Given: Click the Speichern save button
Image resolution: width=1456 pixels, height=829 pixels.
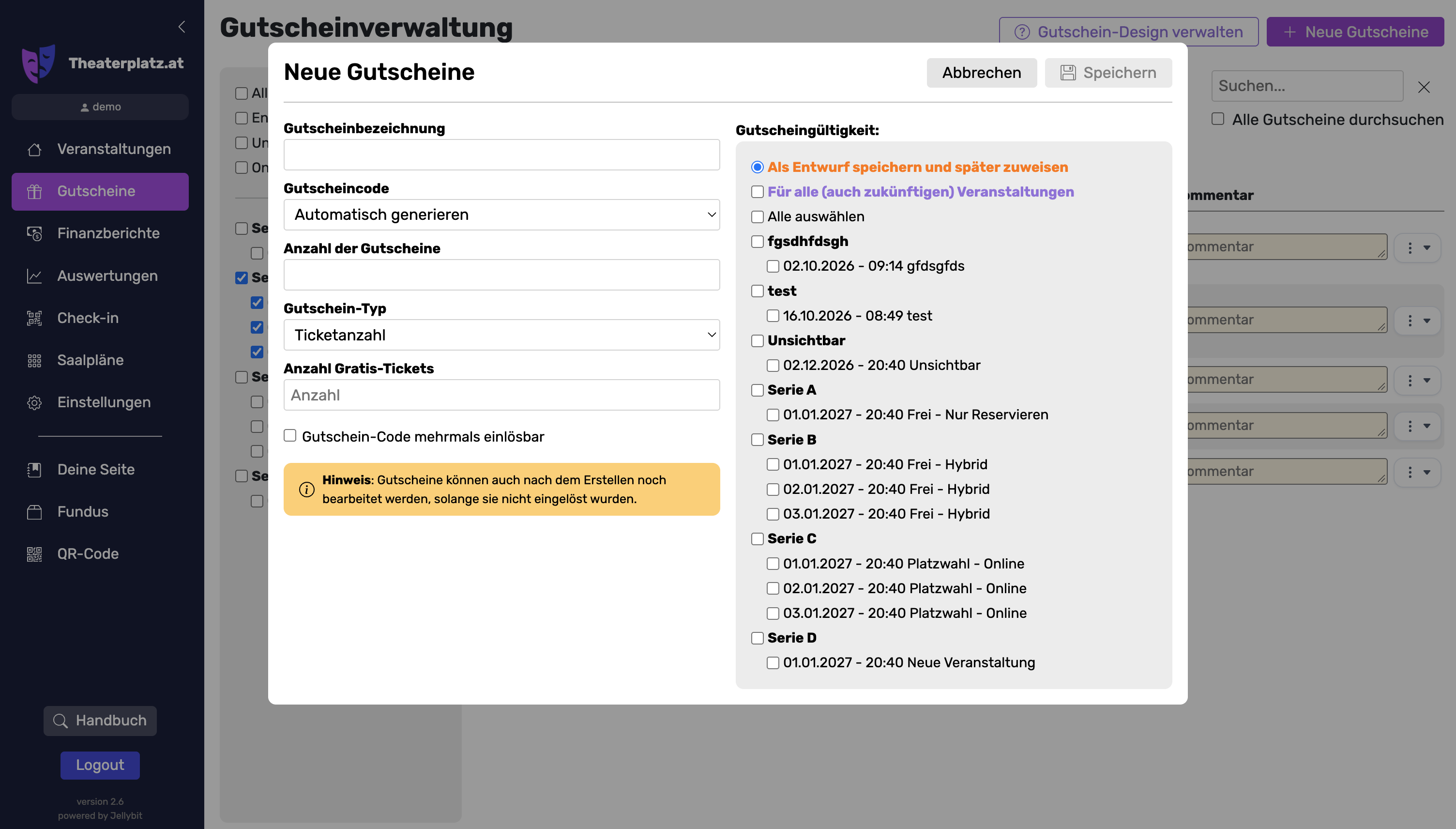Looking at the screenshot, I should (x=1108, y=73).
